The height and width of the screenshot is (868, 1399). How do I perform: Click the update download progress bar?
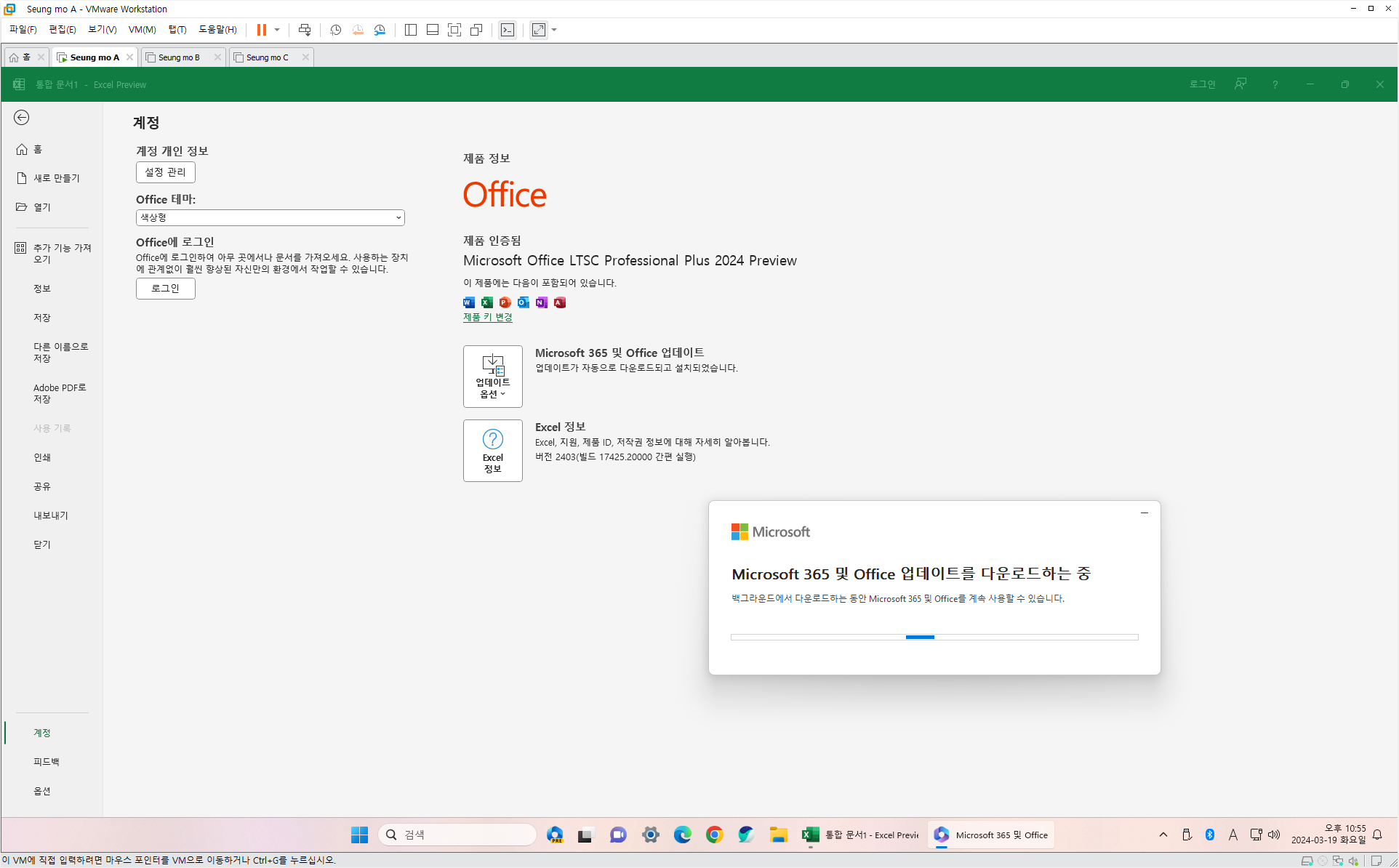point(934,637)
